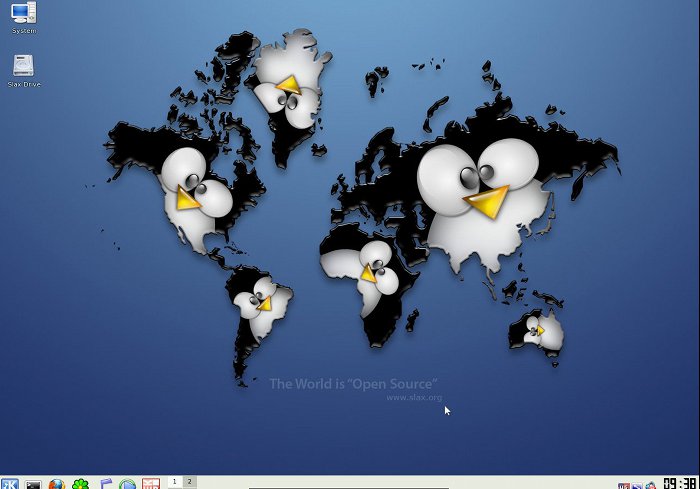Launch the terminal from the panel

33,485
